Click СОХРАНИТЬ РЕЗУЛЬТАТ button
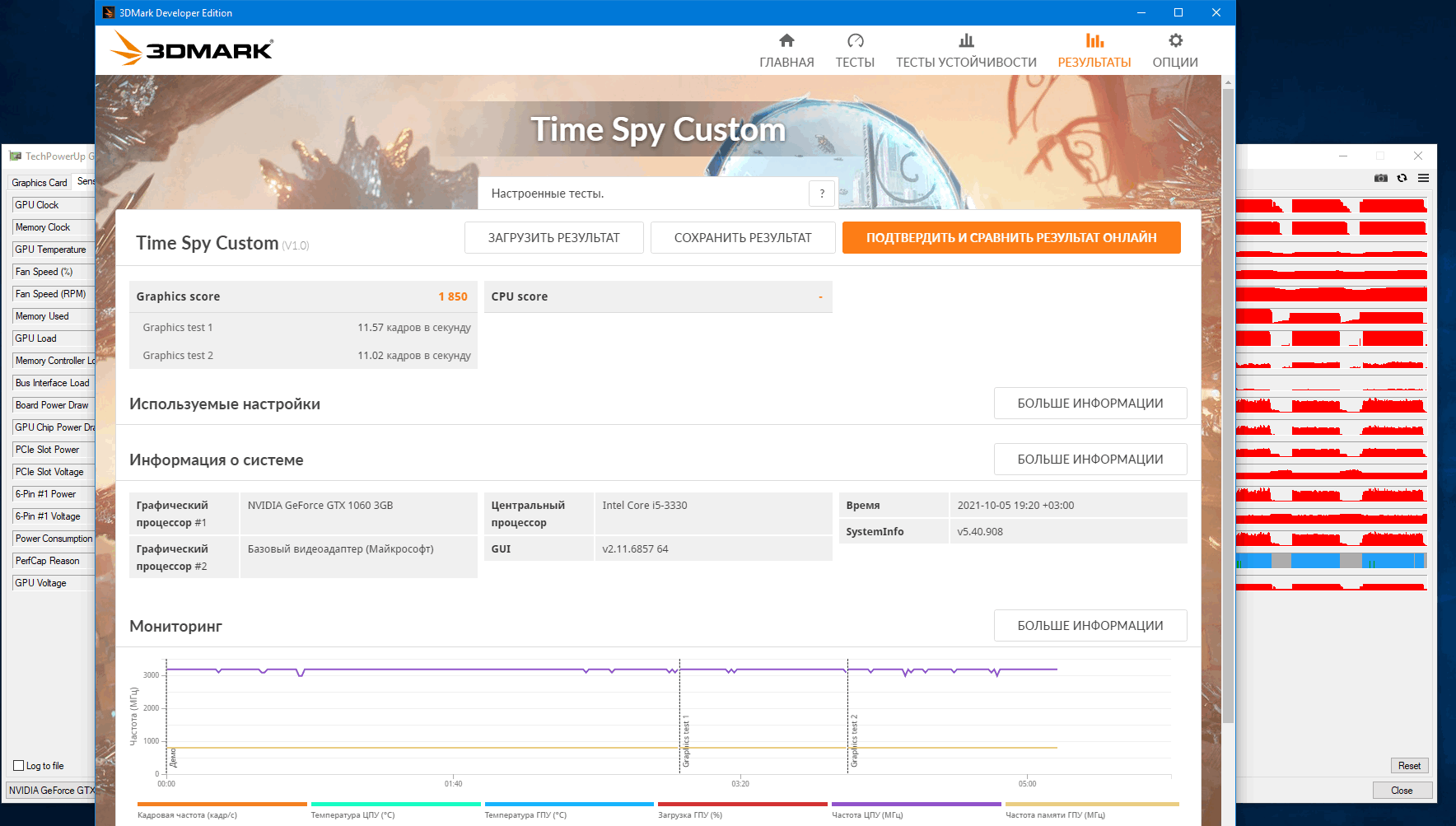Image resolution: width=1456 pixels, height=826 pixels. (x=743, y=237)
